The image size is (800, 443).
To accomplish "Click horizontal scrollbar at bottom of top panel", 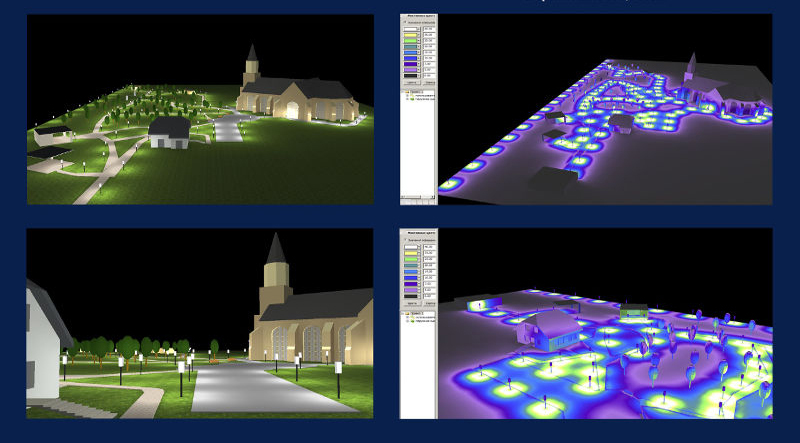I will point(418,196).
